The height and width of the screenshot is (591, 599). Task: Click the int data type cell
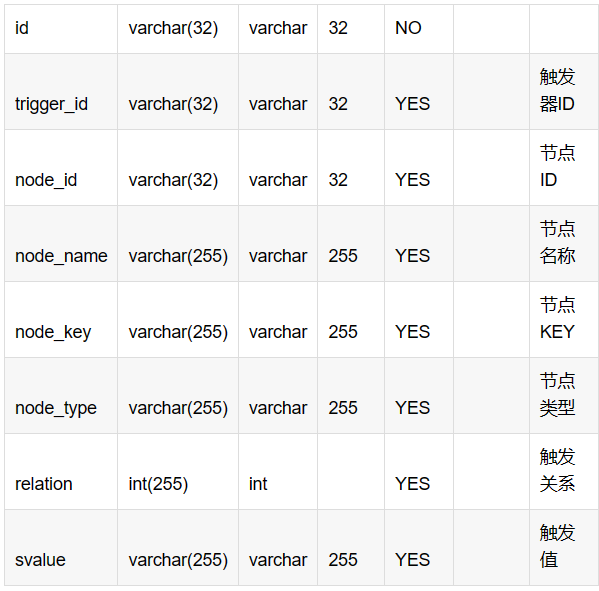click(278, 472)
